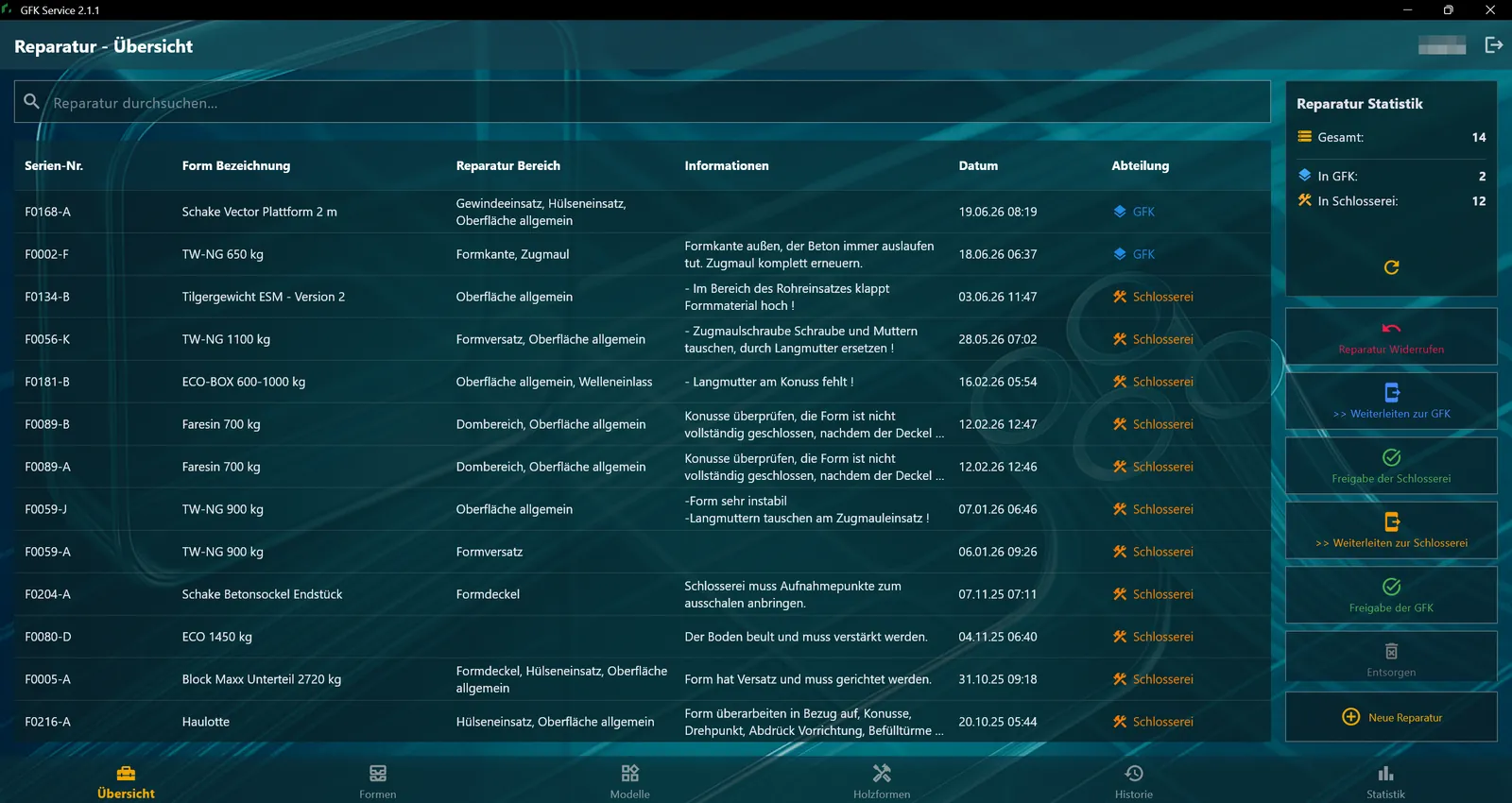Select 'TW-NG 1100 kg' form name
The width and height of the screenshot is (1512, 803).
pos(226,339)
